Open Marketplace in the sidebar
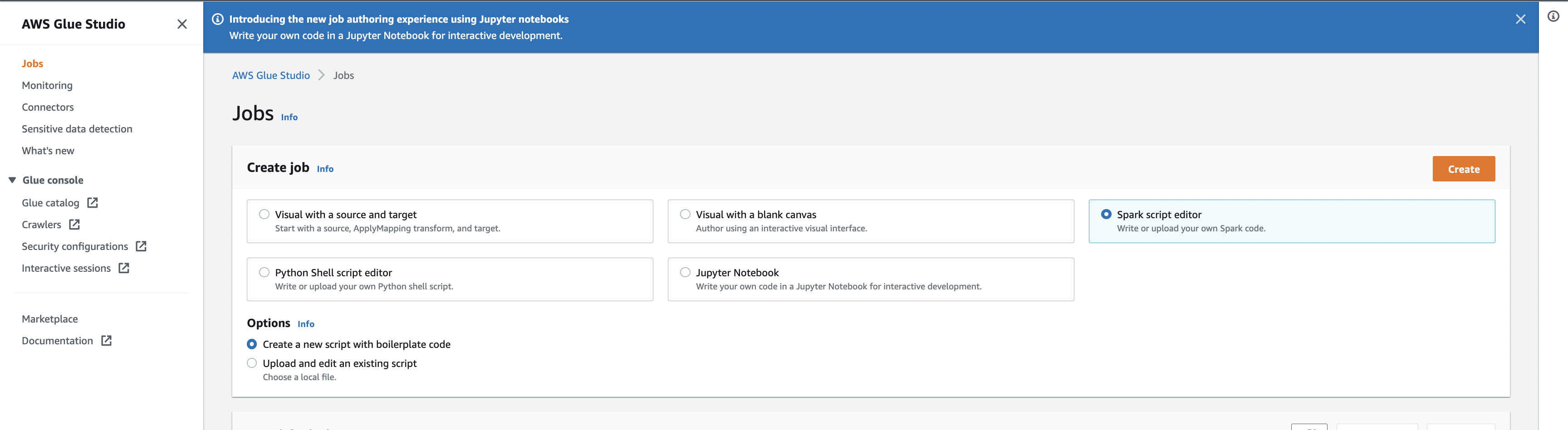 tap(50, 319)
